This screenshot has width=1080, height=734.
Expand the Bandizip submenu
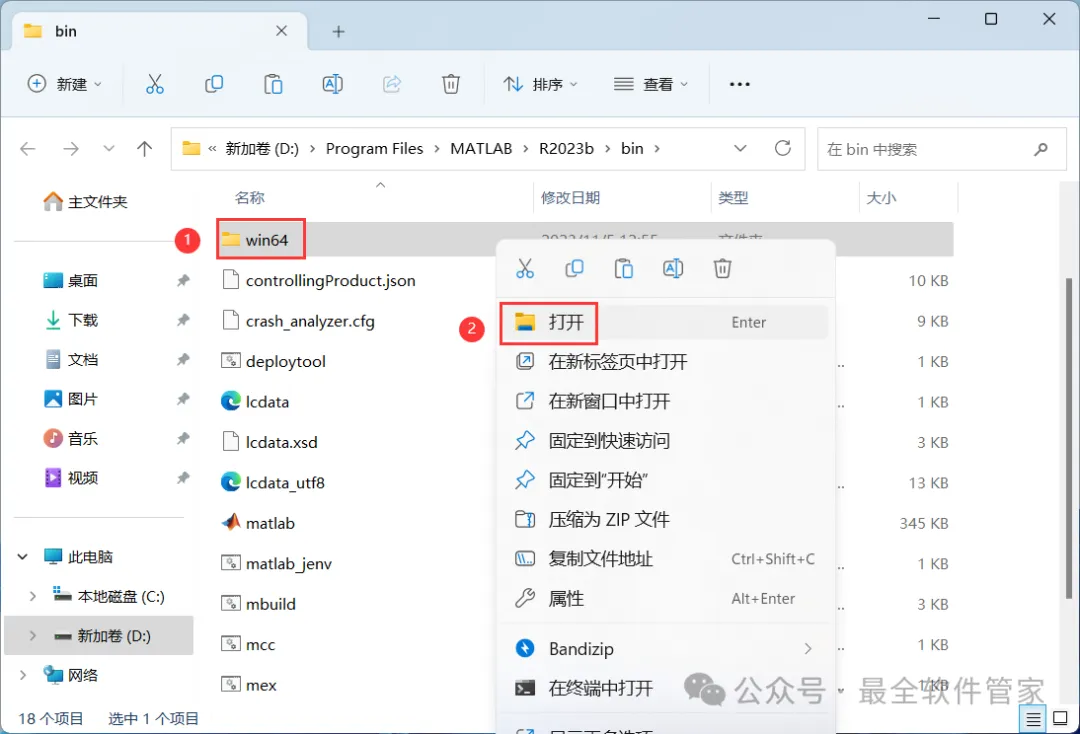pyautogui.click(x=808, y=649)
